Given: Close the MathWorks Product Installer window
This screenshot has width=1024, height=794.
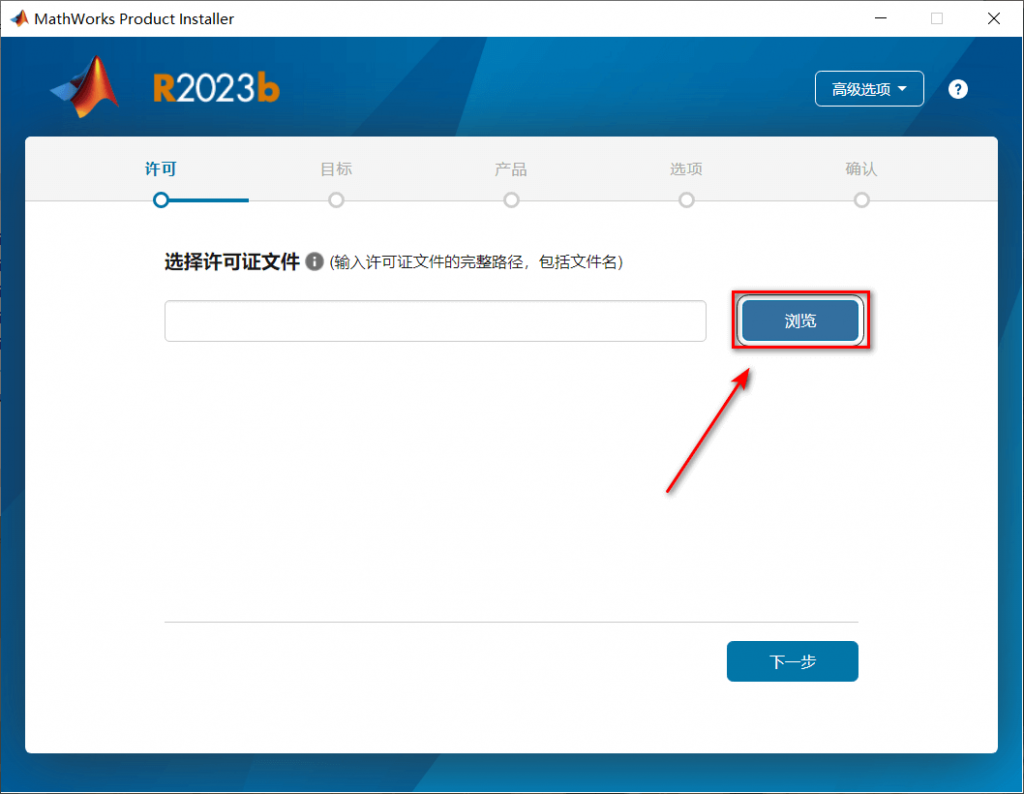Looking at the screenshot, I should pyautogui.click(x=993, y=18).
